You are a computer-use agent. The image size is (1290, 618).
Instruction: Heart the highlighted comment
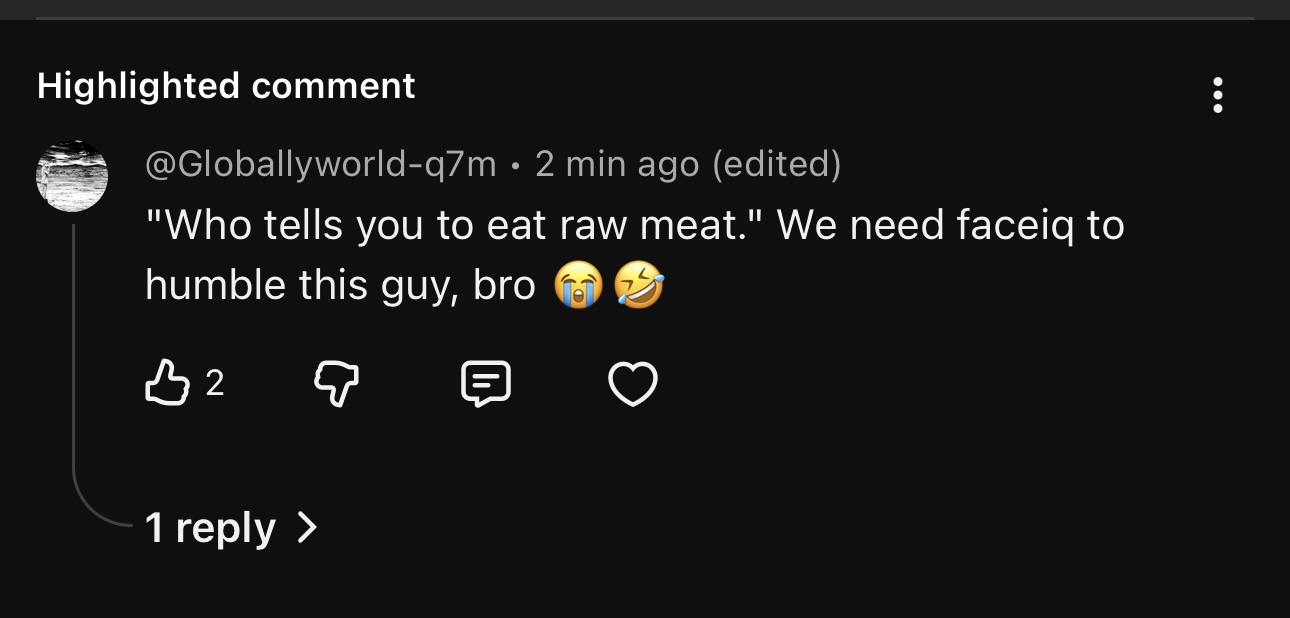click(x=633, y=383)
